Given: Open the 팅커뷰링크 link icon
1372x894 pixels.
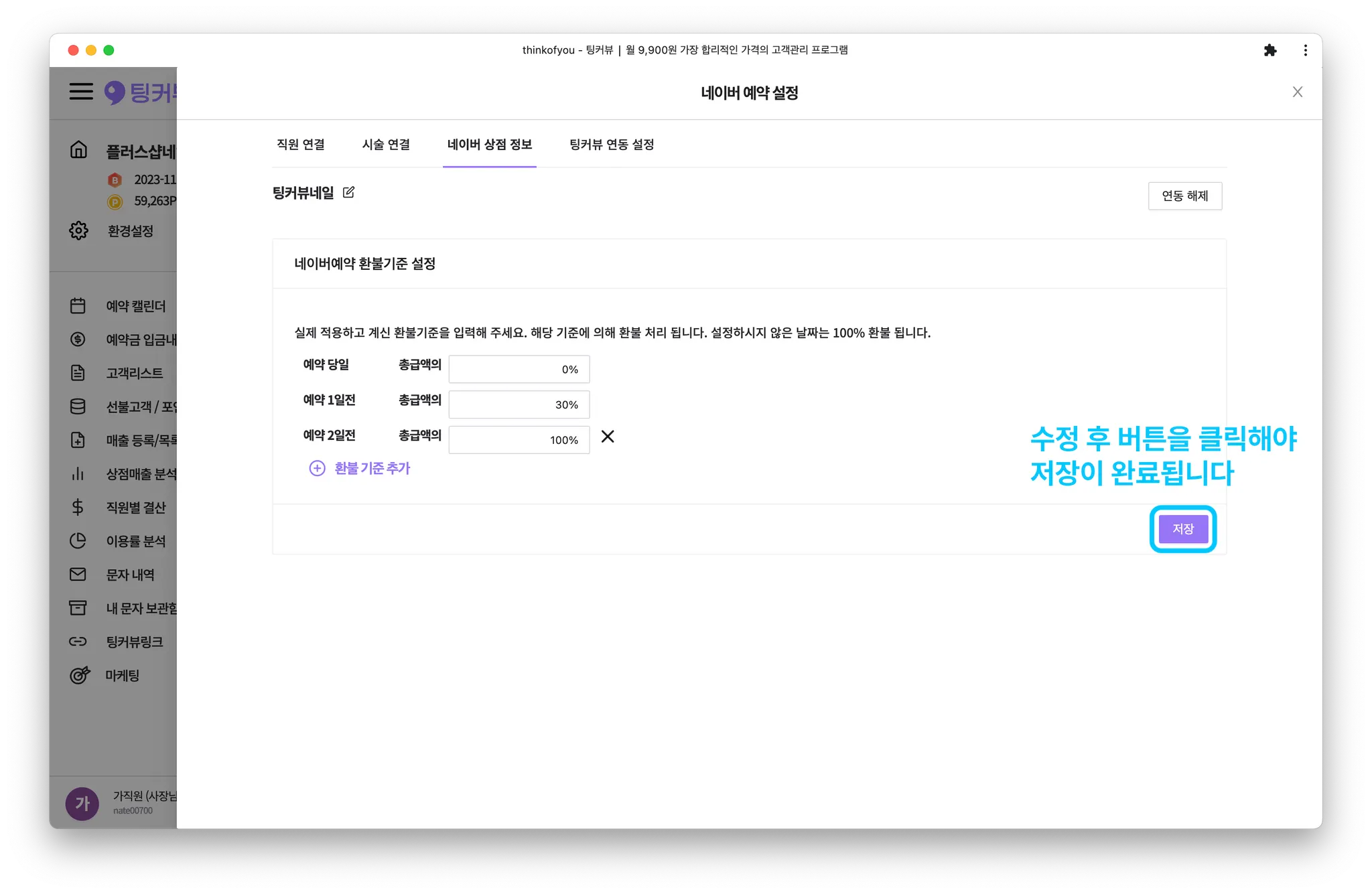Looking at the screenshot, I should click(x=78, y=642).
